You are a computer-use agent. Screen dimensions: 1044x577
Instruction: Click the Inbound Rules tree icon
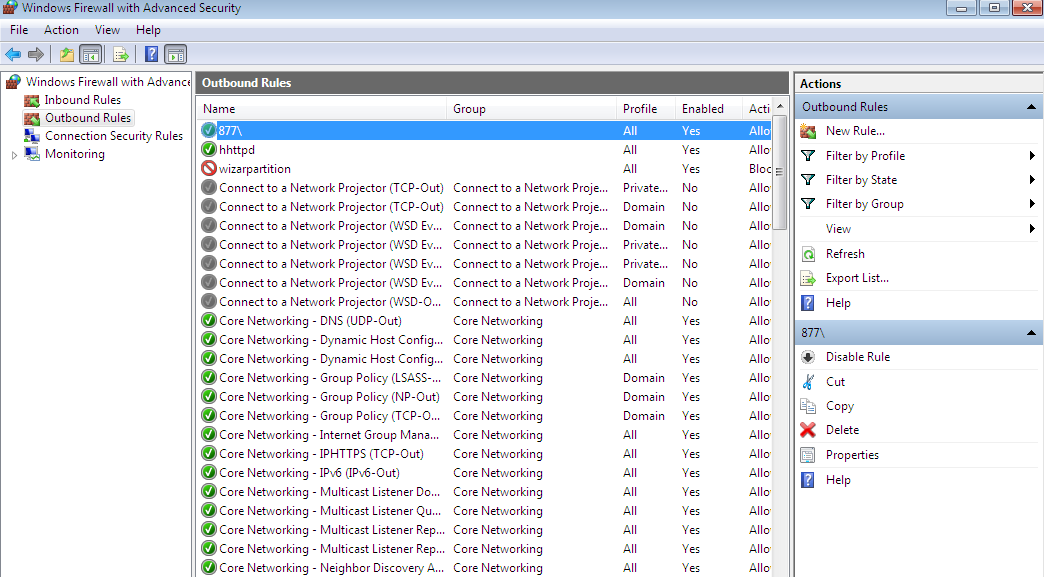pos(31,100)
